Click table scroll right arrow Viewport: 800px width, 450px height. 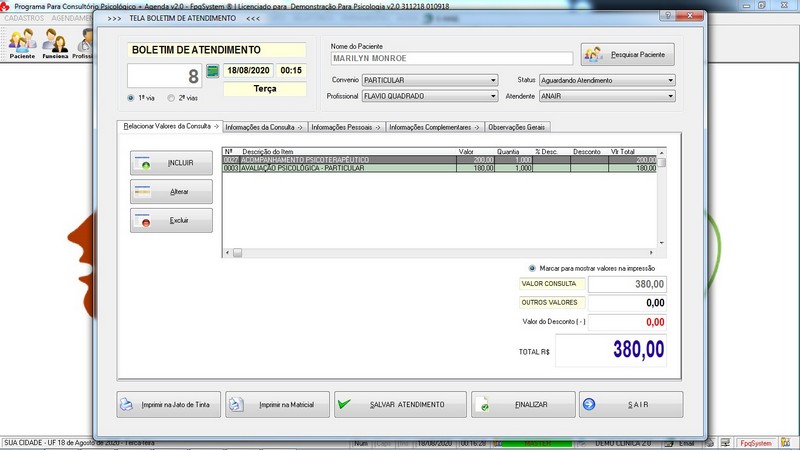point(651,253)
